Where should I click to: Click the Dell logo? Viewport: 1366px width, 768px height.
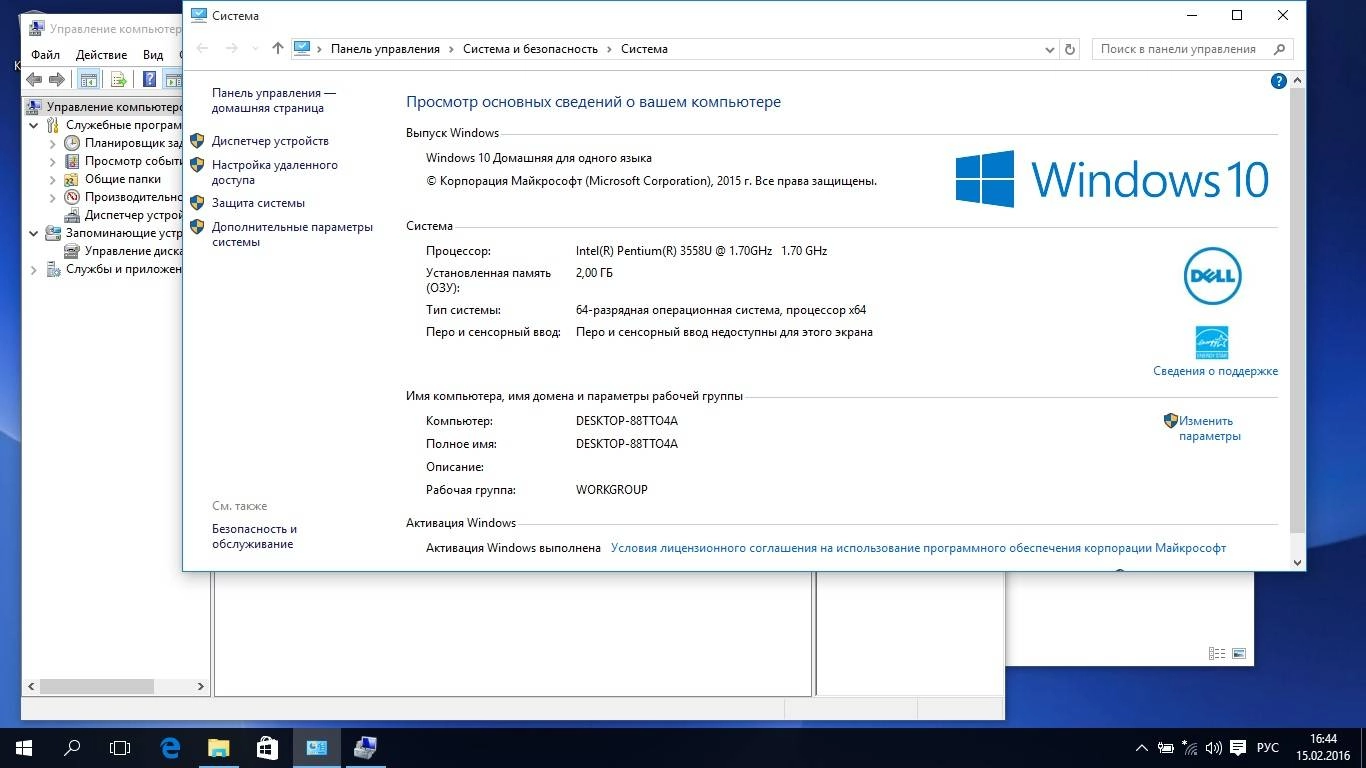click(x=1212, y=276)
